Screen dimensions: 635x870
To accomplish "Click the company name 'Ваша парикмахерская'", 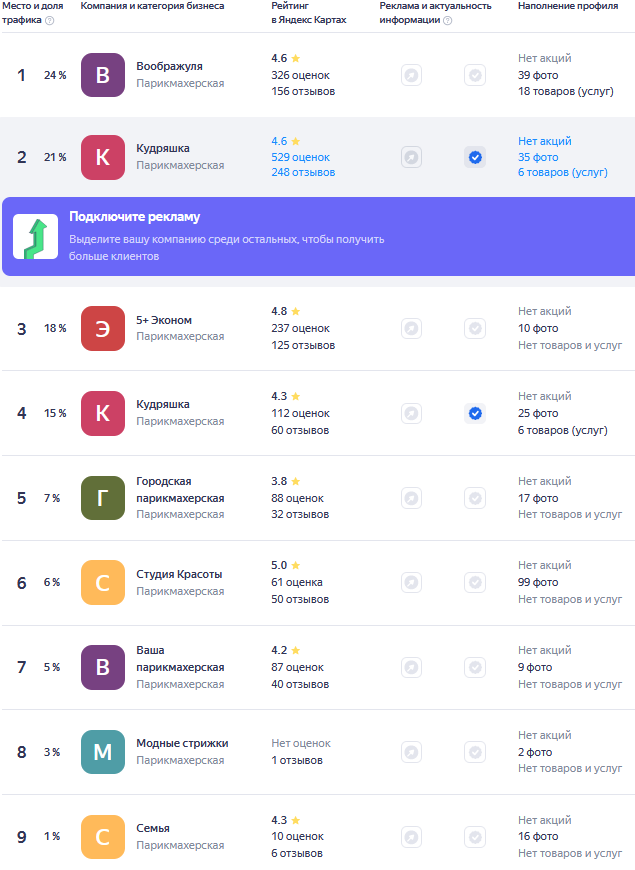I will click(180, 659).
